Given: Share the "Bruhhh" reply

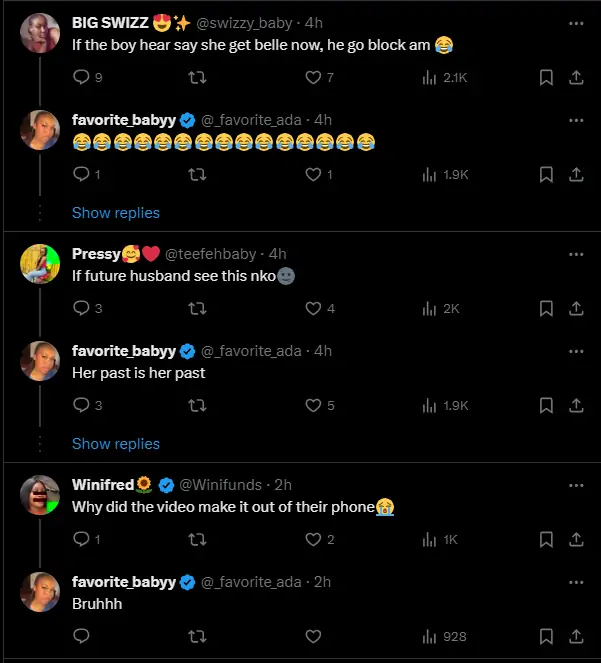Looking at the screenshot, I should pyautogui.click(x=576, y=636).
